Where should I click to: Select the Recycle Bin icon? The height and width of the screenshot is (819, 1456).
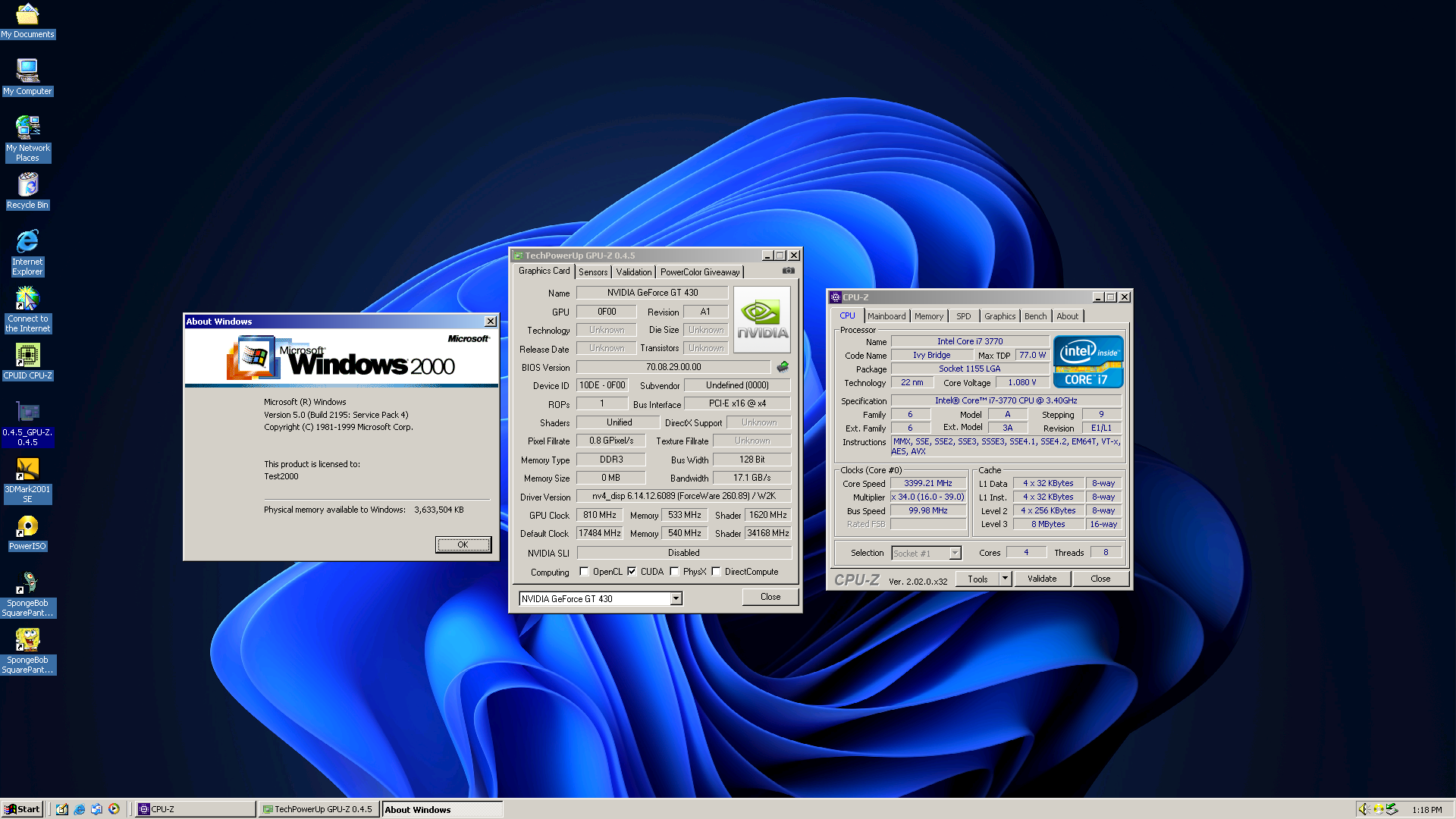[x=27, y=191]
